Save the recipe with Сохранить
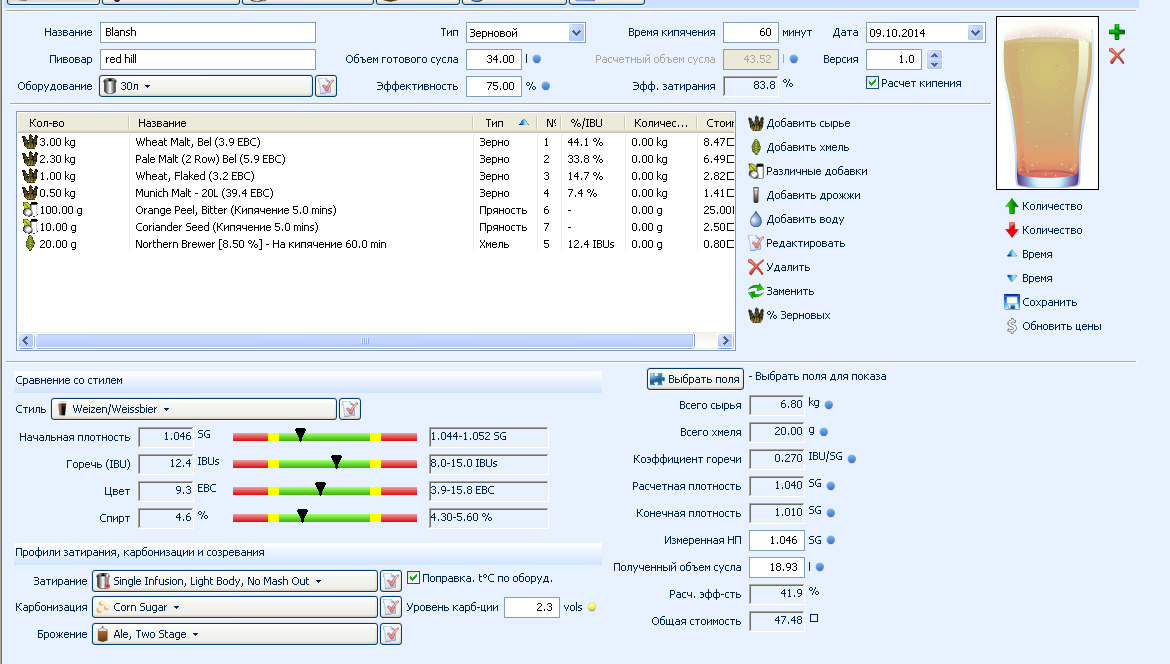This screenshot has height=664, width=1170. pos(1012,302)
